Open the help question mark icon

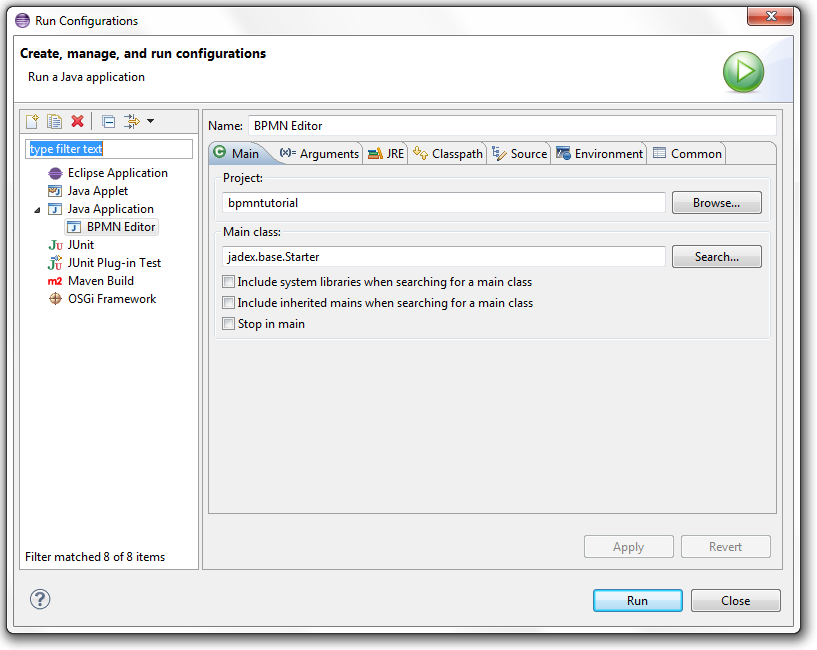40,599
